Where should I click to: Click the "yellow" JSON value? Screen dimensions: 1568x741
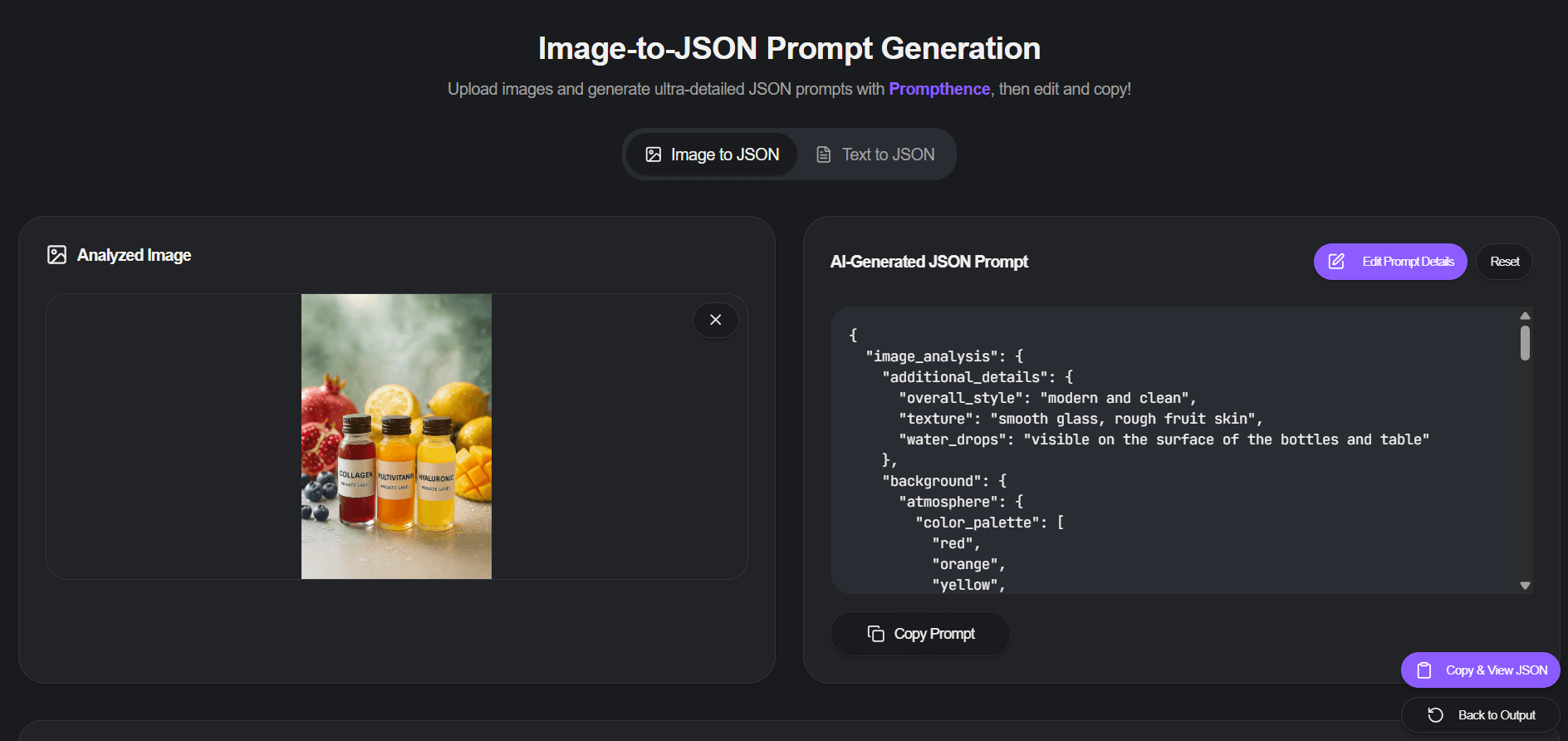click(x=968, y=585)
